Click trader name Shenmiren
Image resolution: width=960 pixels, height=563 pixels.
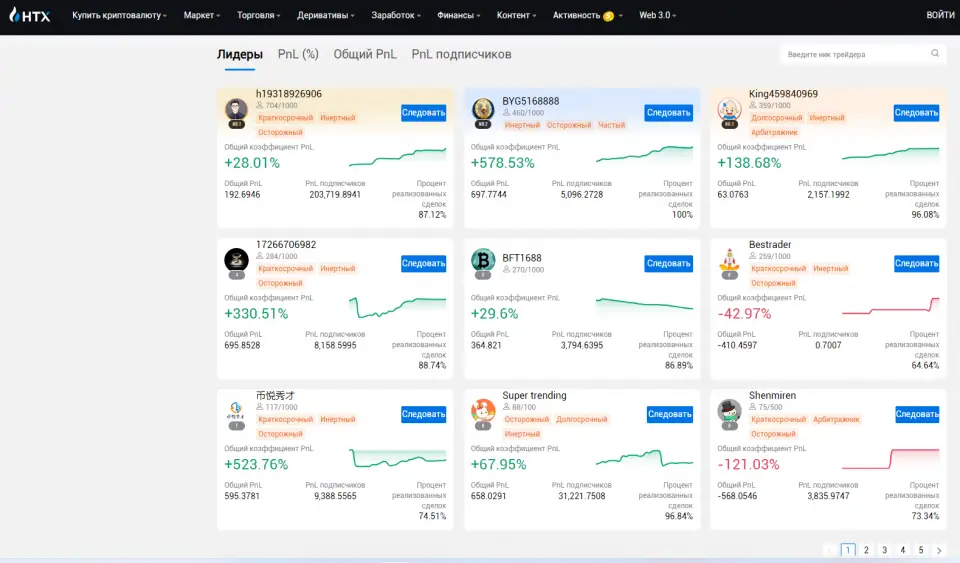772,395
